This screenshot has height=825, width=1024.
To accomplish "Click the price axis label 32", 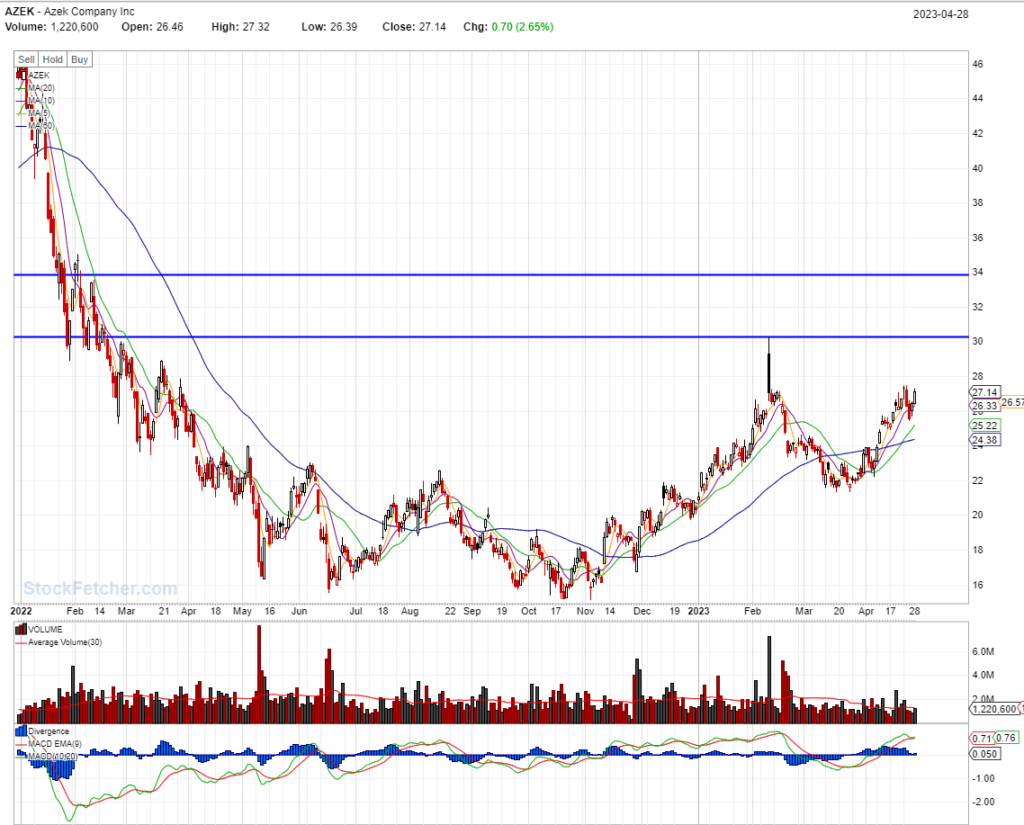I will (978, 307).
